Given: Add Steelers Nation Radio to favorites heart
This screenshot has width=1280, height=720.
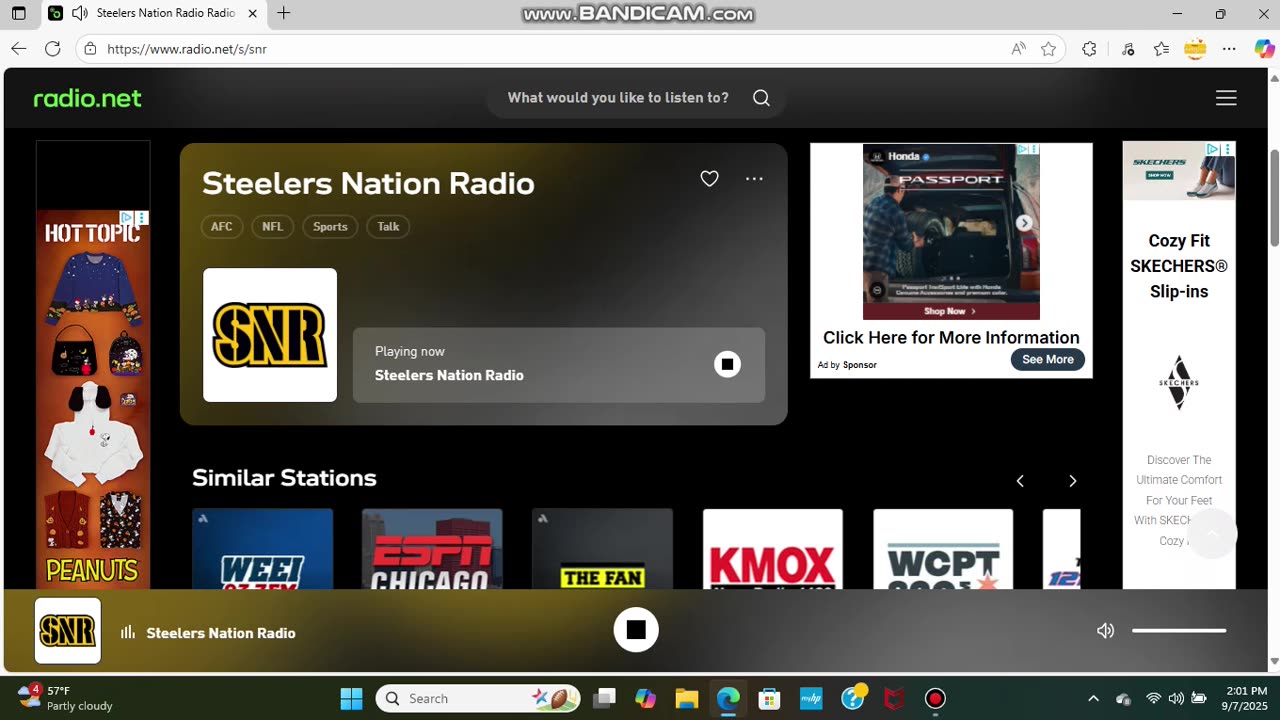Looking at the screenshot, I should coord(709,179).
